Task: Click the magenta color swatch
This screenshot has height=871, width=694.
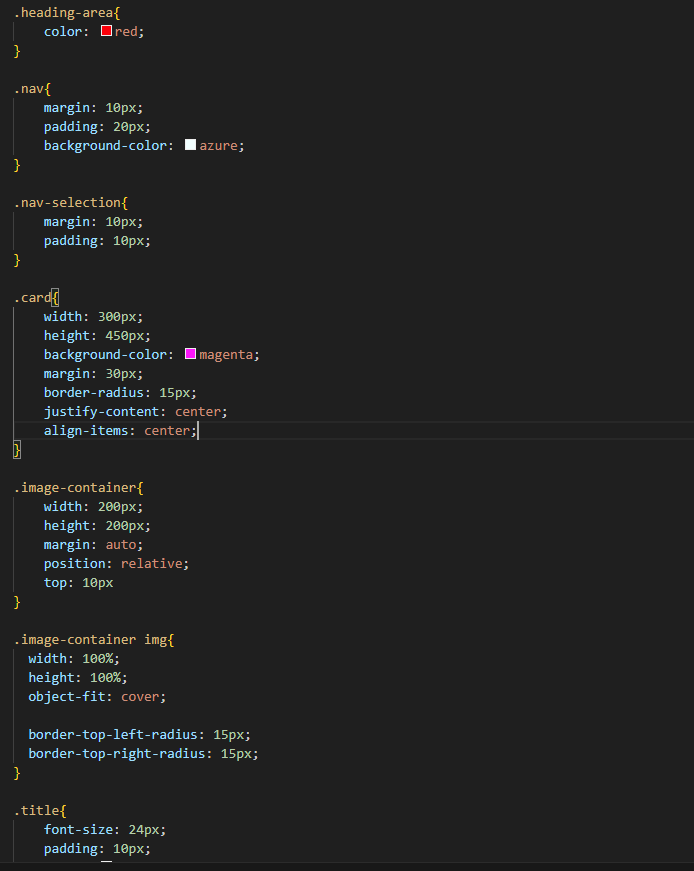Action: click(x=191, y=354)
